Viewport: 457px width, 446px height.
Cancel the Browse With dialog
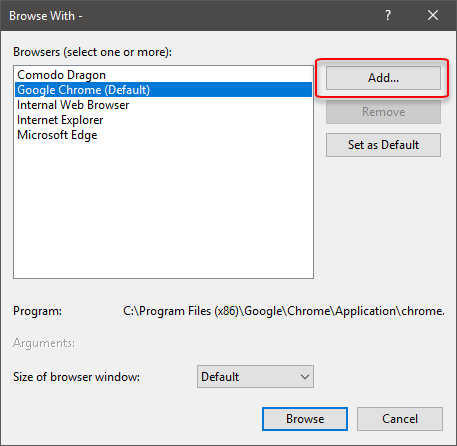point(400,419)
